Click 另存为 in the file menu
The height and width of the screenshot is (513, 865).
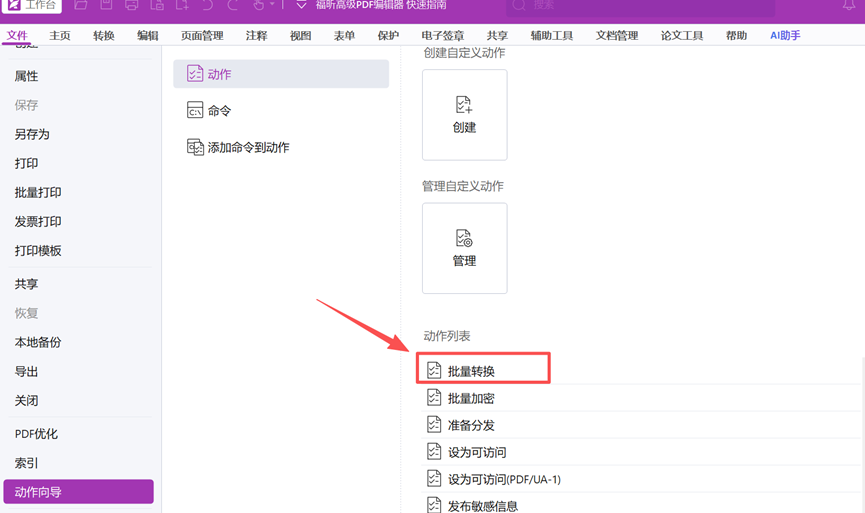[x=32, y=134]
